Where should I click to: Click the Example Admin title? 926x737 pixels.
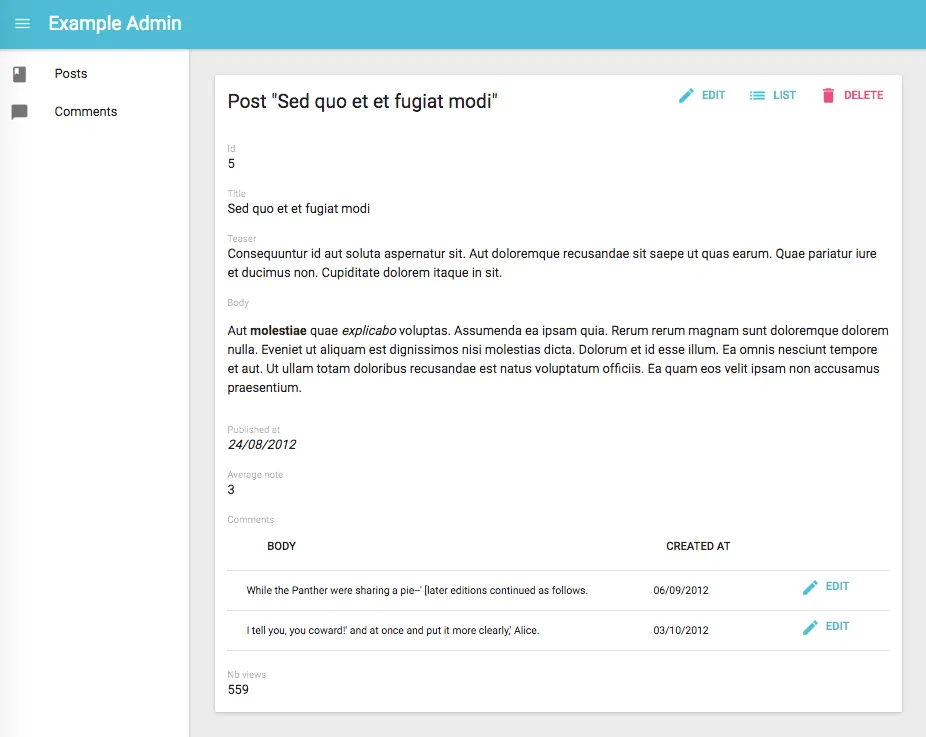[x=115, y=23]
